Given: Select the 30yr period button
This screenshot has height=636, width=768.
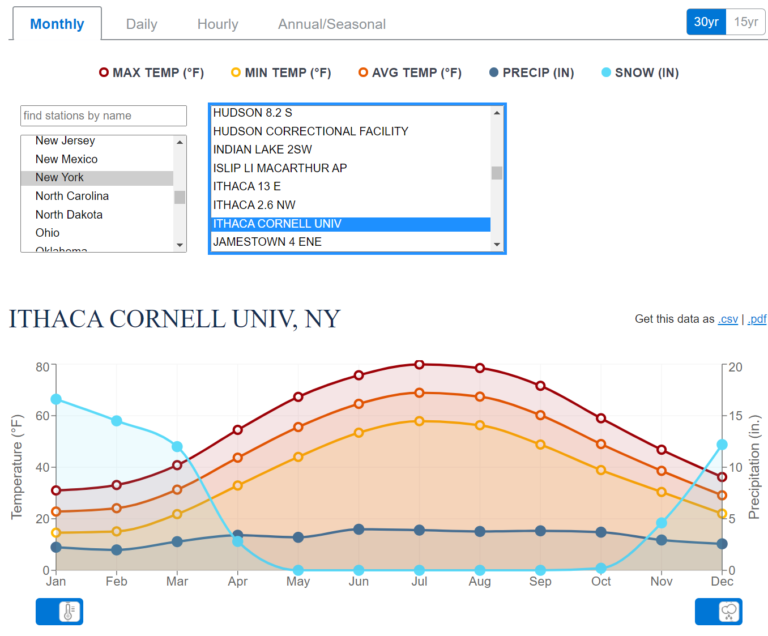Looking at the screenshot, I should point(706,22).
